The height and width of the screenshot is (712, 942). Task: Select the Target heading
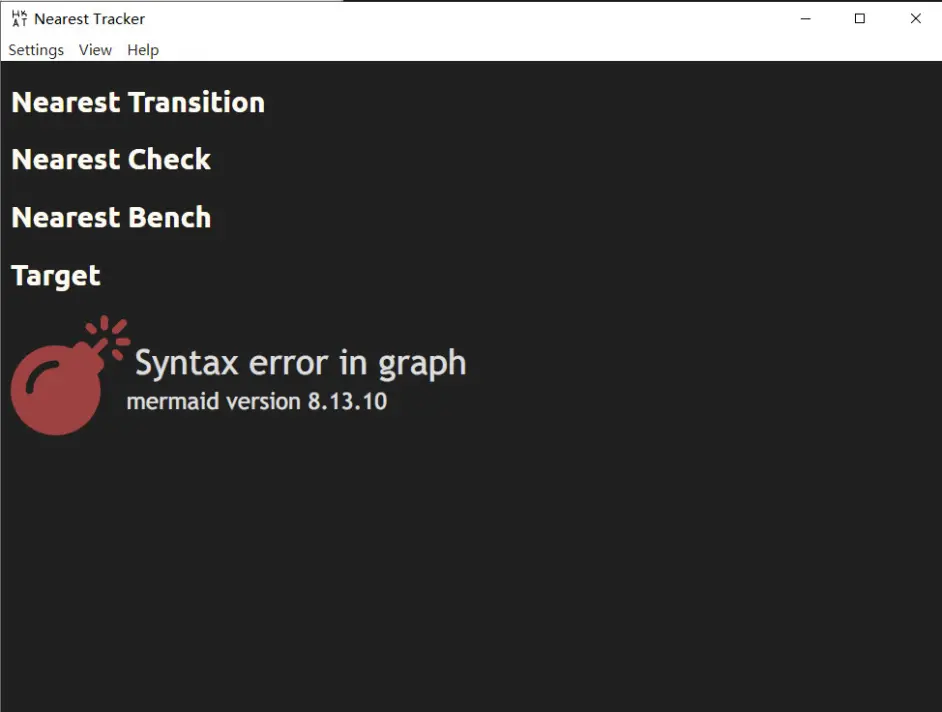[56, 276]
